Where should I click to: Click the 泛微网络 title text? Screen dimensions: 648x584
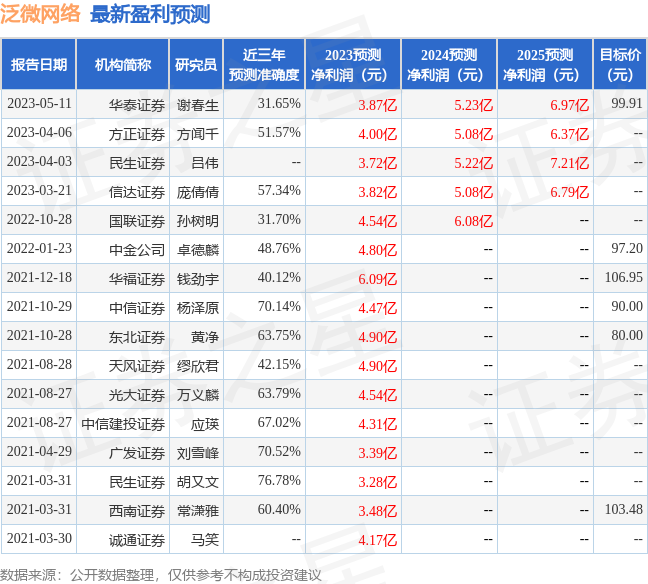pyautogui.click(x=40, y=14)
